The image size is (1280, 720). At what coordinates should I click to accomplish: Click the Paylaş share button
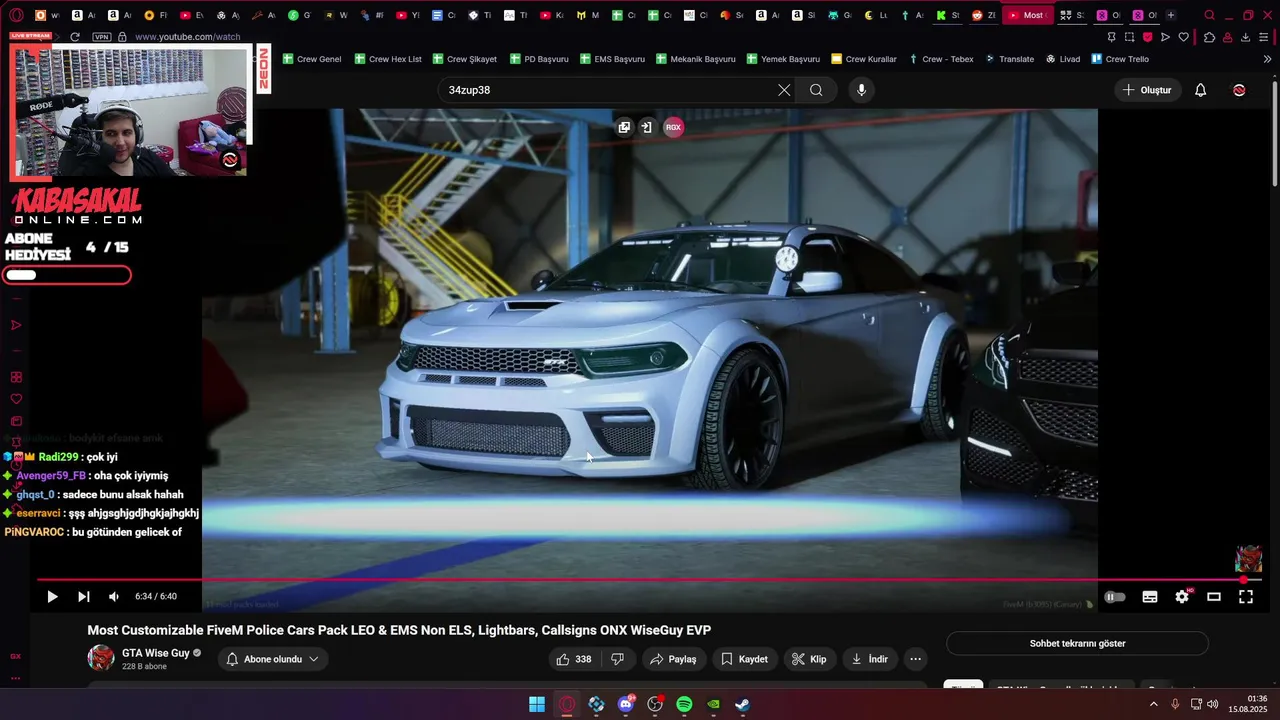(673, 659)
